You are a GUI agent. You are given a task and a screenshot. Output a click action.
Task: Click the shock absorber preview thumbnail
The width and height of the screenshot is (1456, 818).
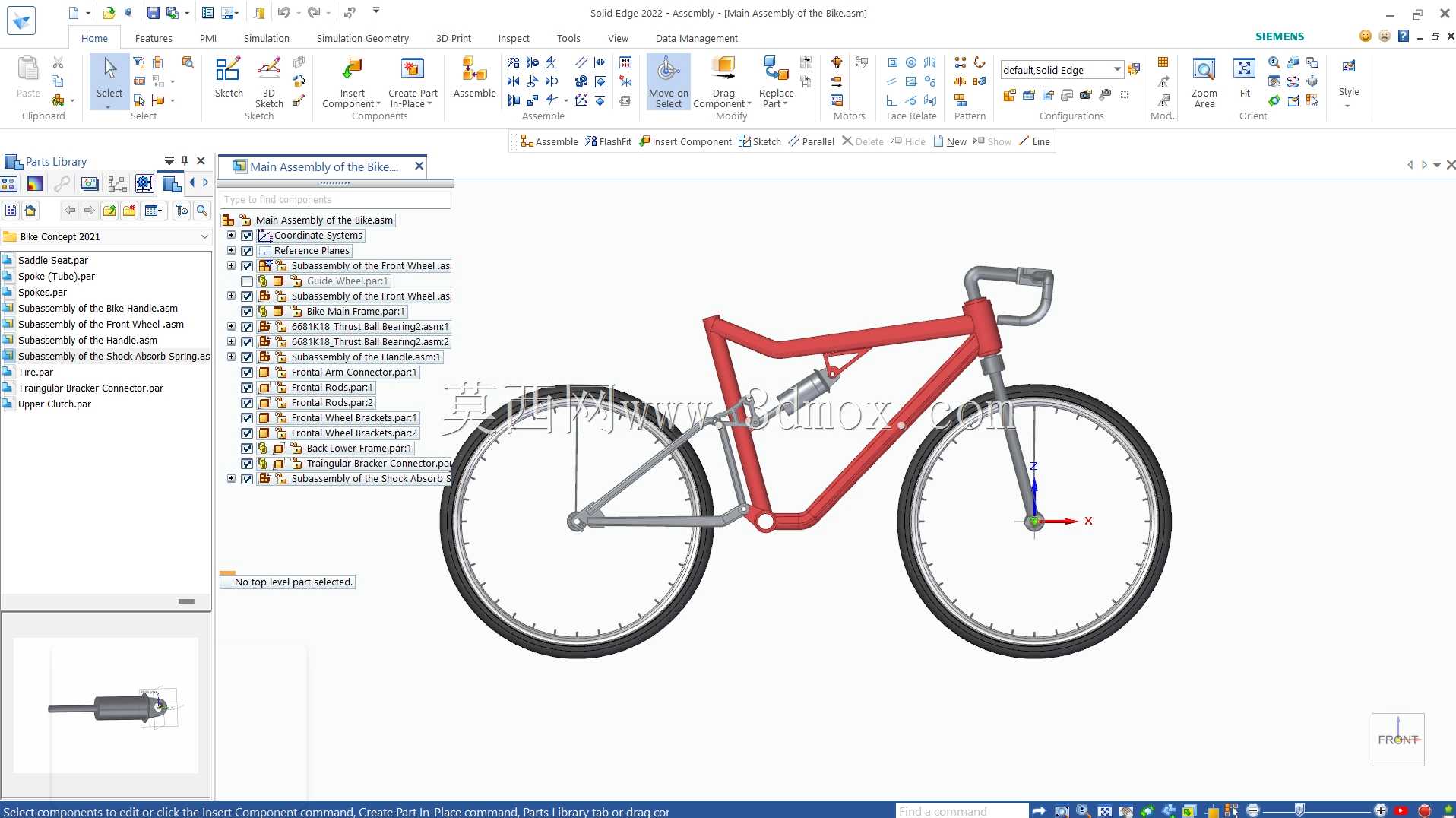point(106,705)
